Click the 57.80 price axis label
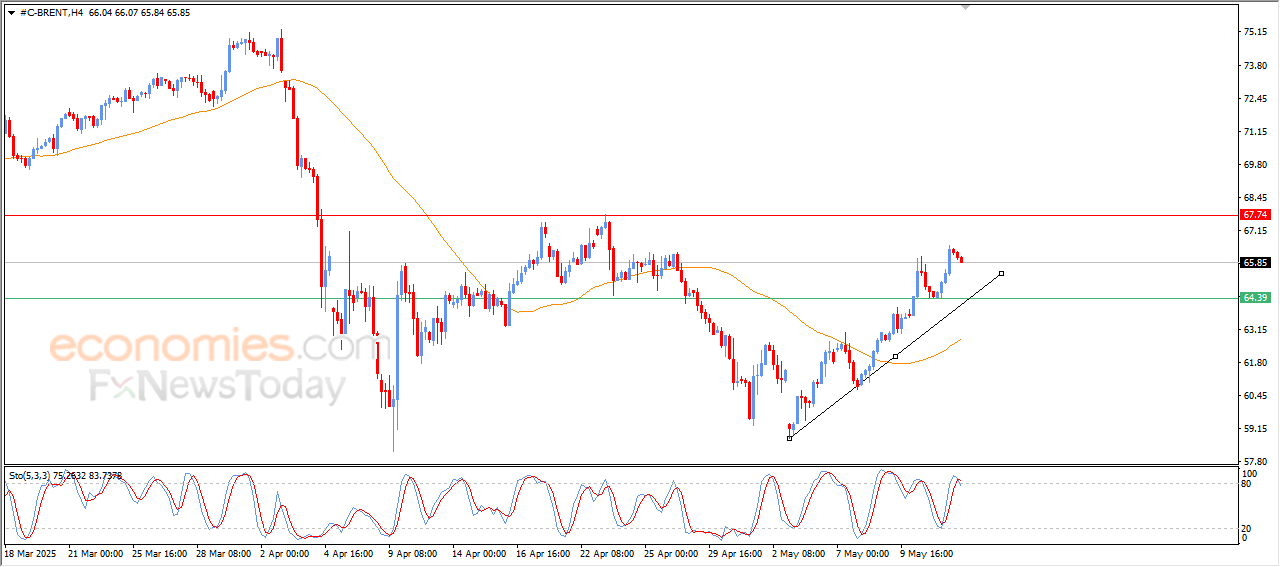The height and width of the screenshot is (567, 1280). 1254,462
